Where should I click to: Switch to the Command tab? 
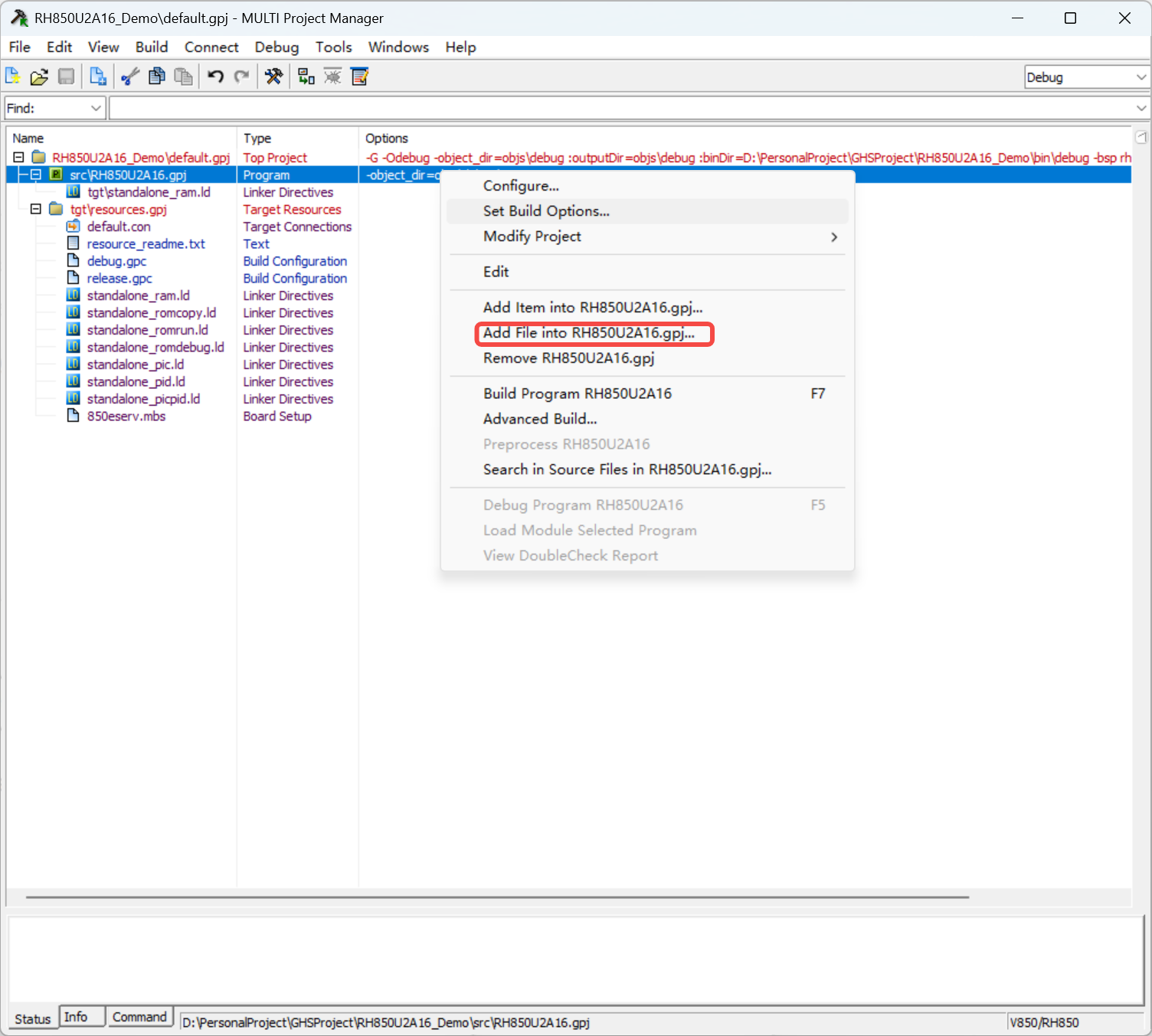(139, 1017)
